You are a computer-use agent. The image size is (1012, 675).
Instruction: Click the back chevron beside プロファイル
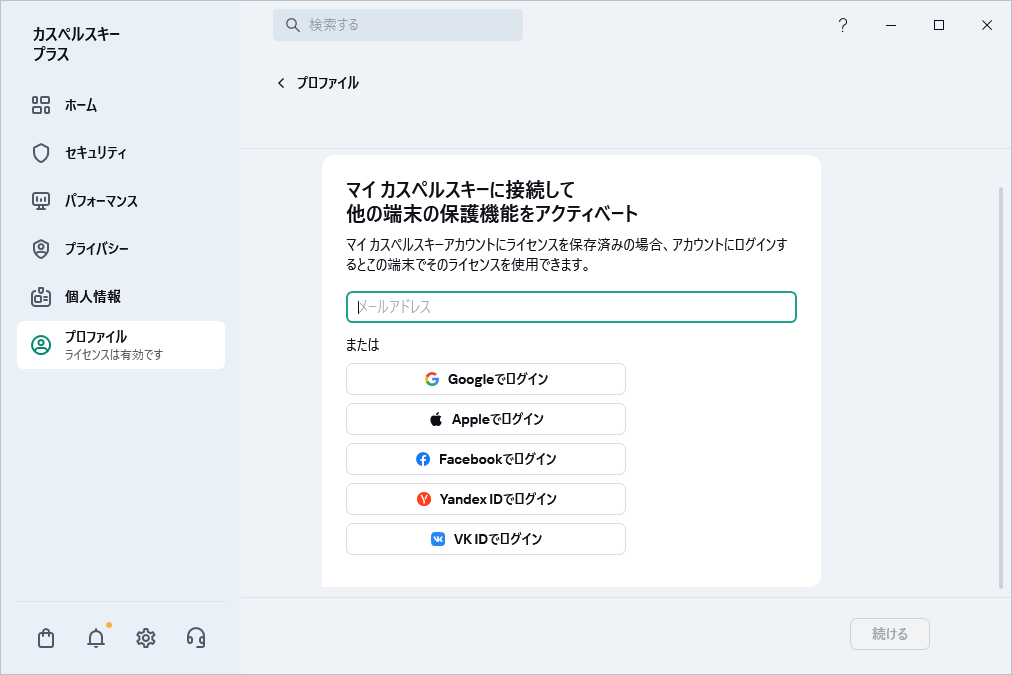[x=281, y=83]
